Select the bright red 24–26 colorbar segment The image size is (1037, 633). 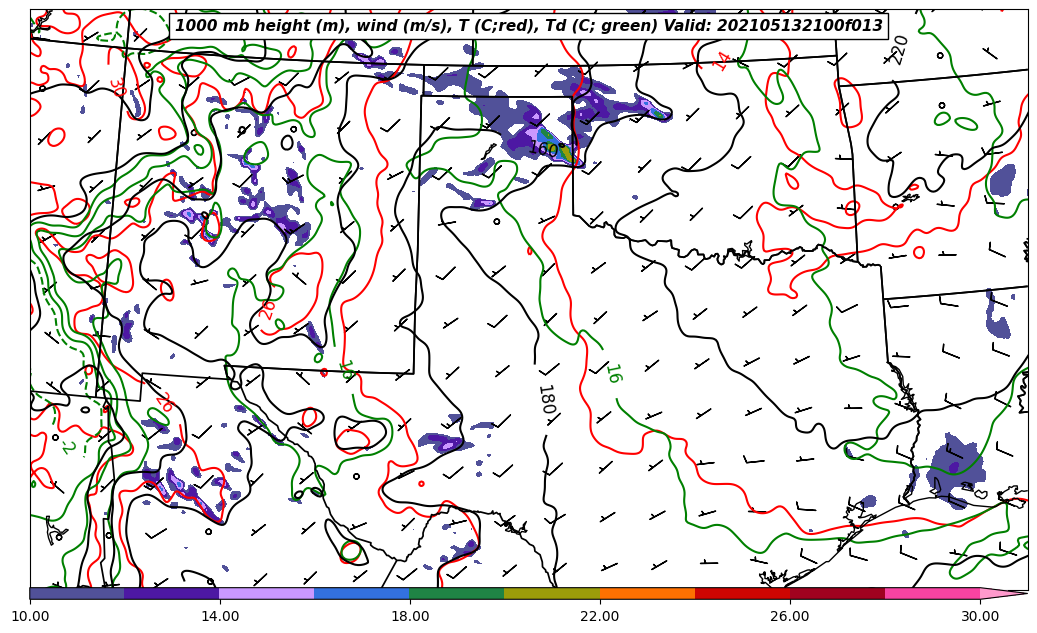pyautogui.click(x=742, y=593)
